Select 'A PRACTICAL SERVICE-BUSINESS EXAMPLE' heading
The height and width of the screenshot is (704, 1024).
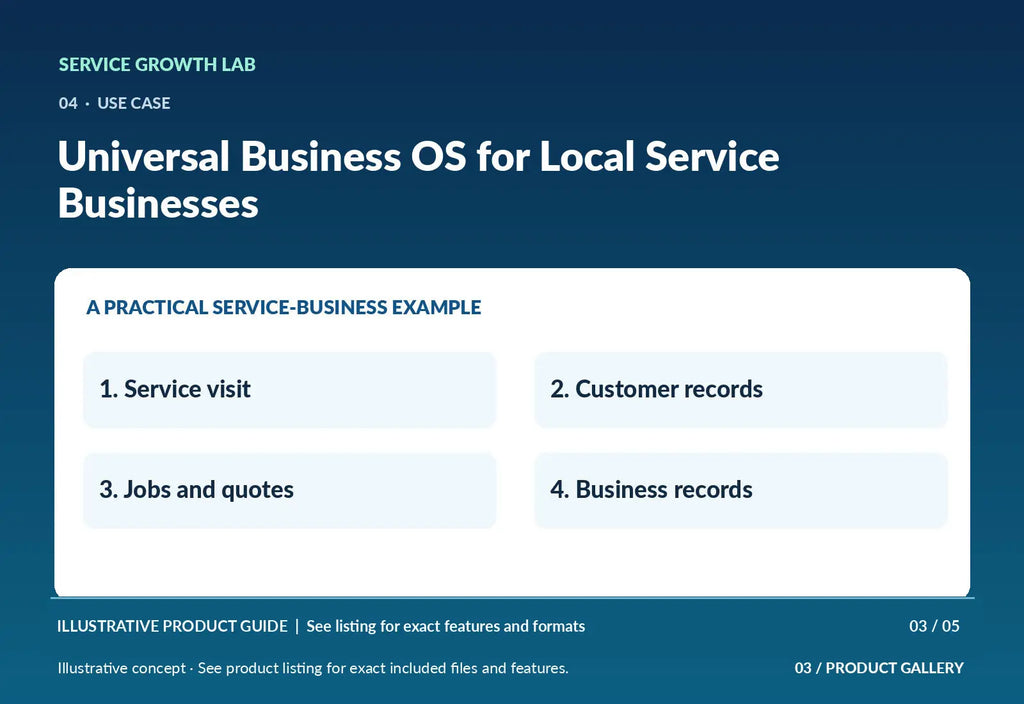(x=283, y=307)
